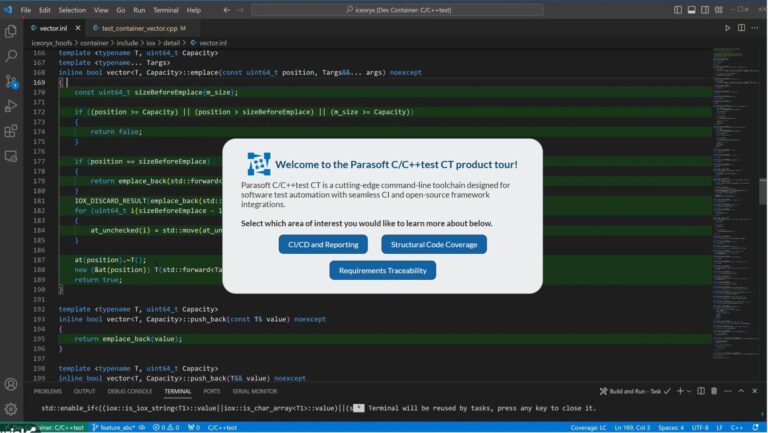768x433 pixels.
Task: Click the iceoryx_hoofs breadcrumb
Action: click(51, 43)
